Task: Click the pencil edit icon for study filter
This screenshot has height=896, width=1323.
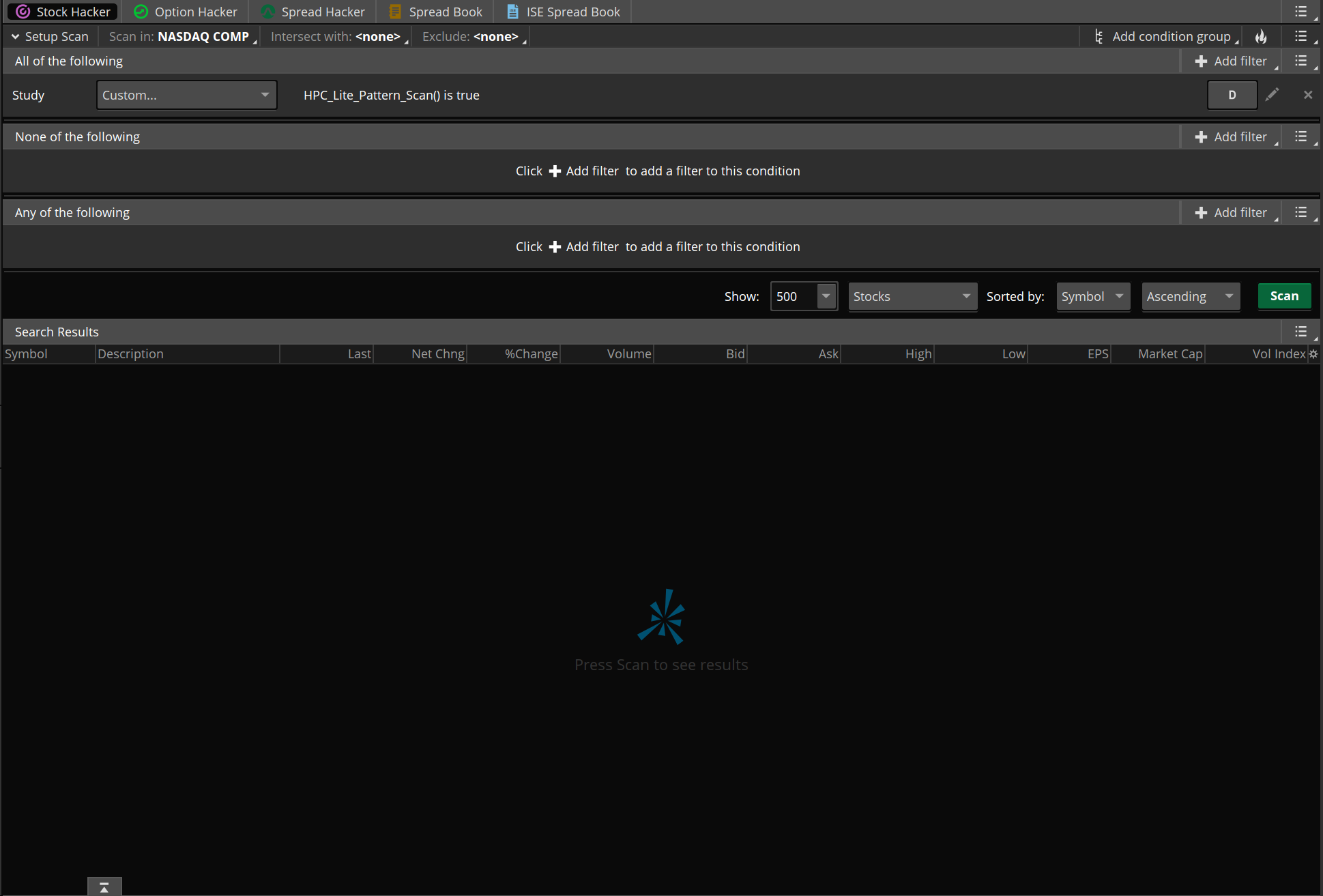Action: click(x=1272, y=95)
